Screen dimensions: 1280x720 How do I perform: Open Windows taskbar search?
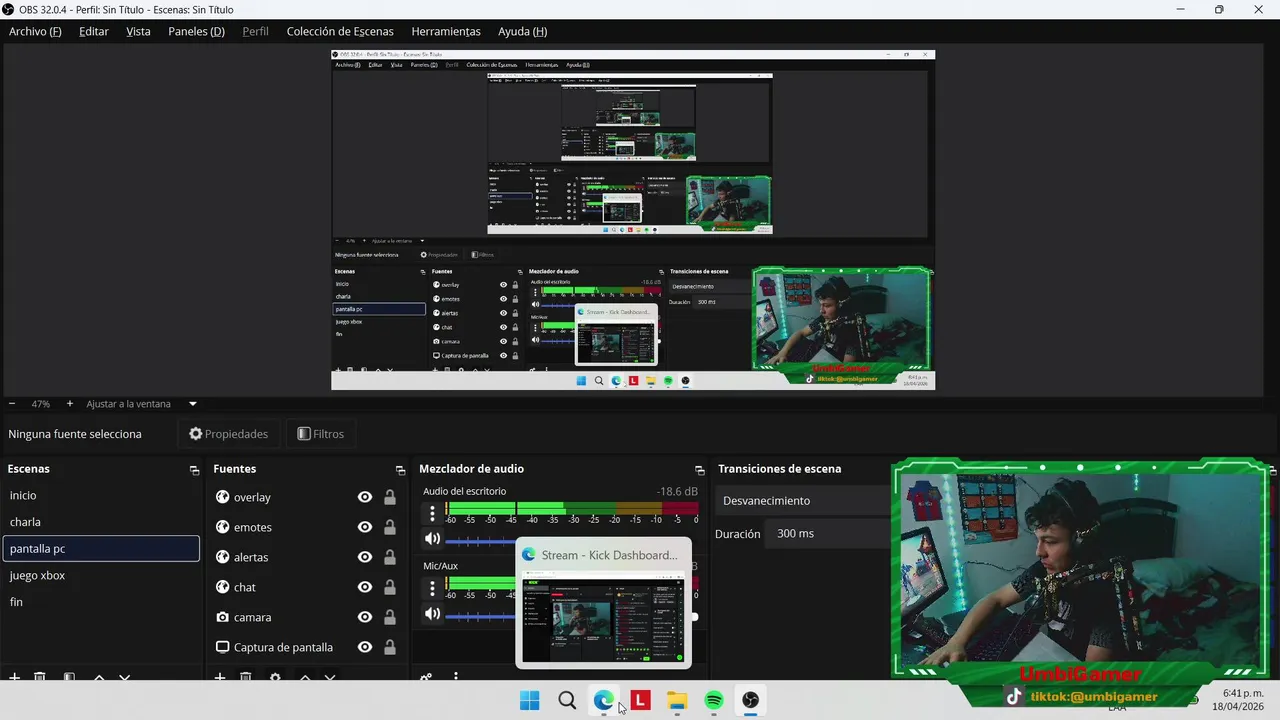coord(567,700)
